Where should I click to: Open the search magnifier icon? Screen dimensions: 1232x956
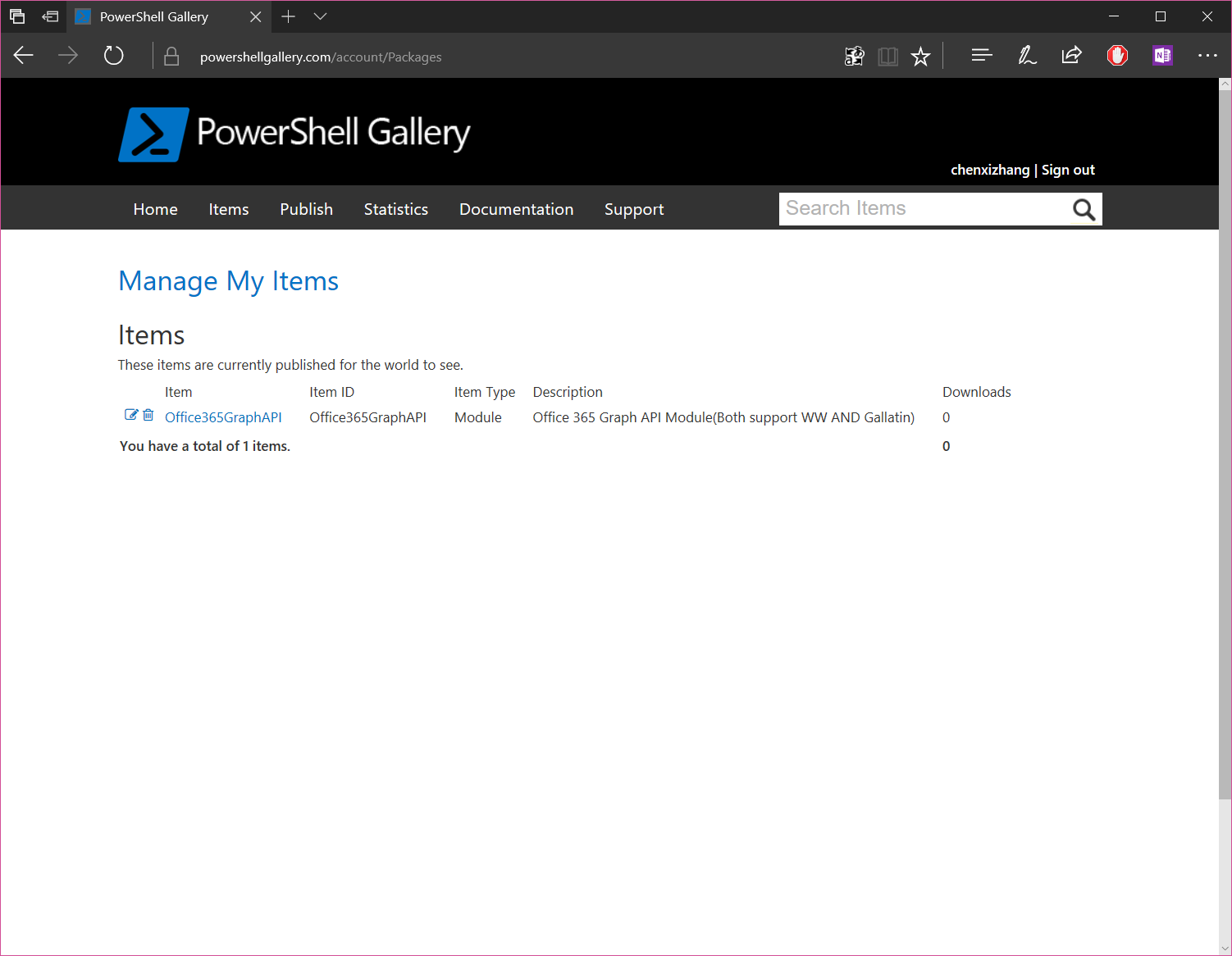[x=1084, y=209]
